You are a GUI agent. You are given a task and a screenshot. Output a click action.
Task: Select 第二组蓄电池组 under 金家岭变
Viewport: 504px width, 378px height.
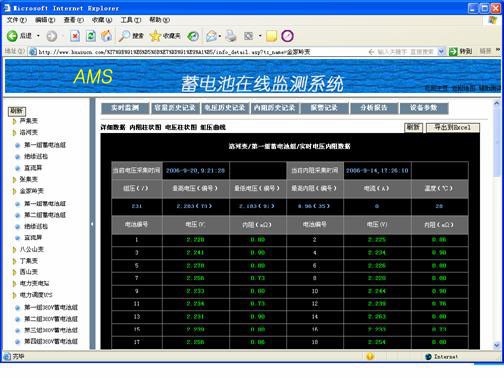pos(45,215)
